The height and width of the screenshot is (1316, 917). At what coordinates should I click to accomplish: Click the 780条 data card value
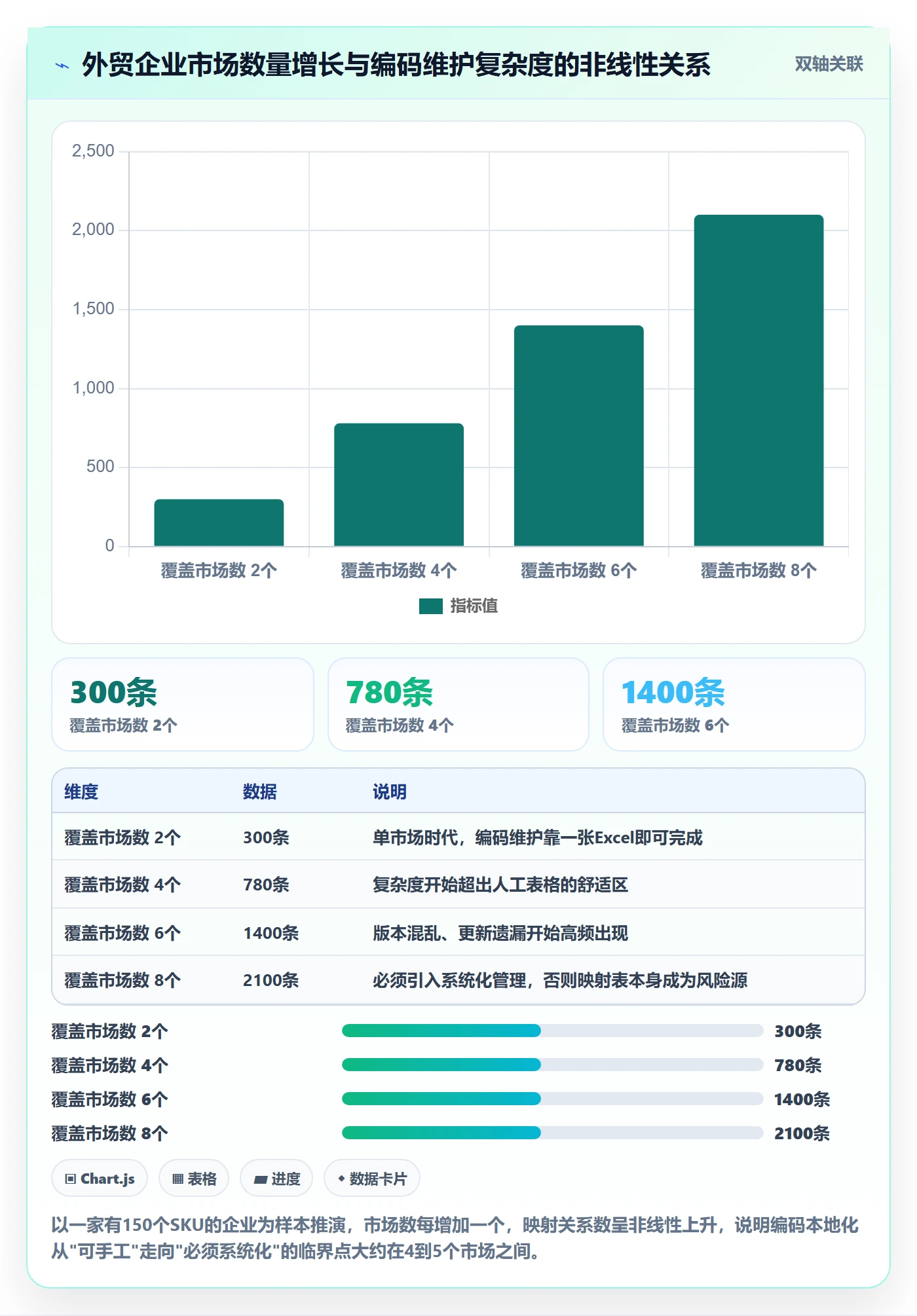(390, 693)
